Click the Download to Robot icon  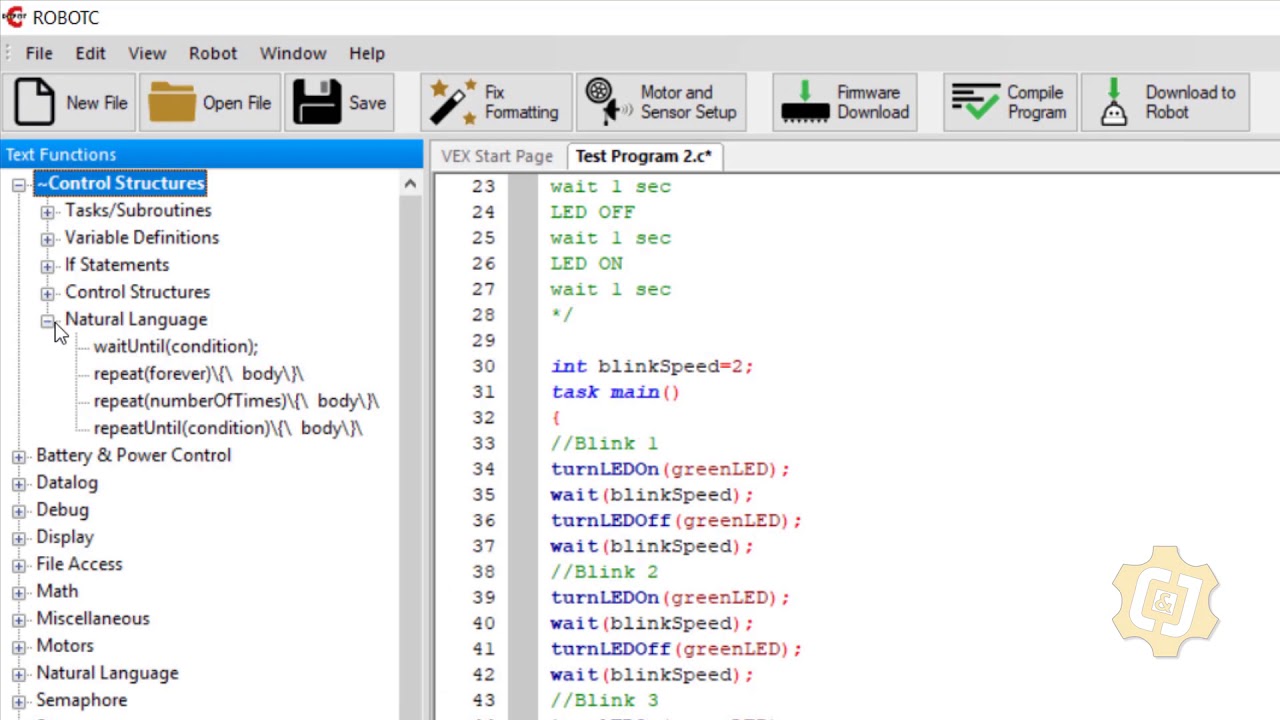[1113, 102]
